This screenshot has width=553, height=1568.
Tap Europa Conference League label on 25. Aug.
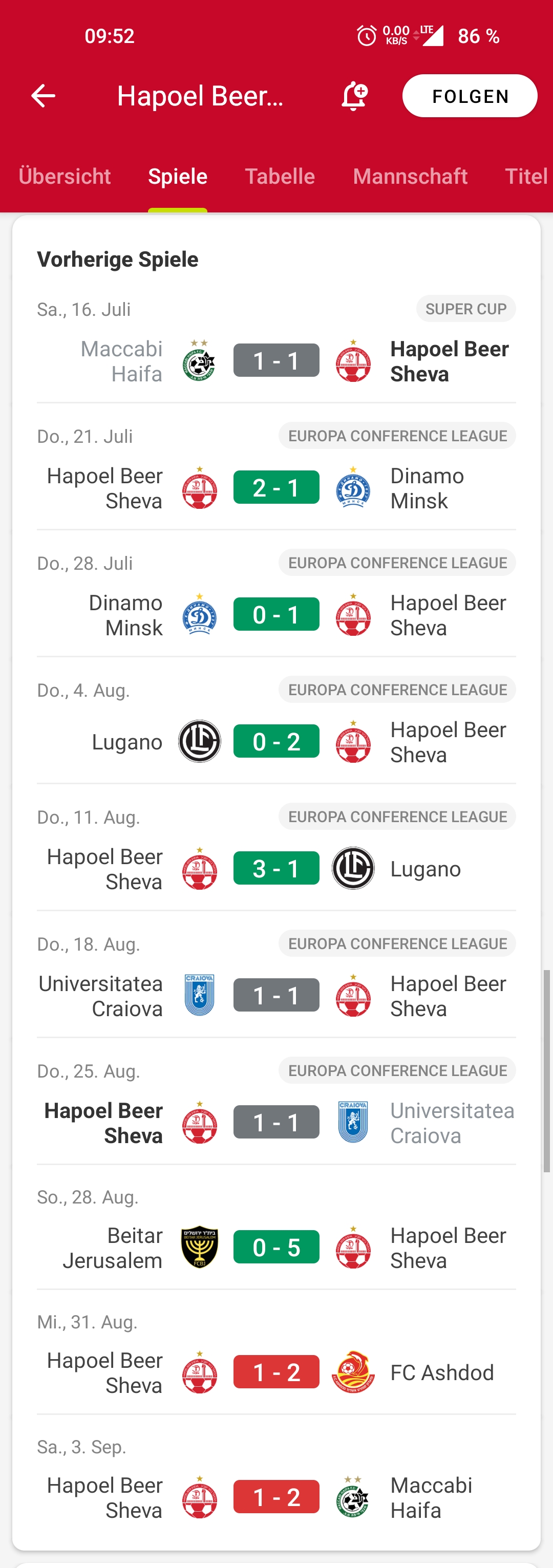[397, 1070]
